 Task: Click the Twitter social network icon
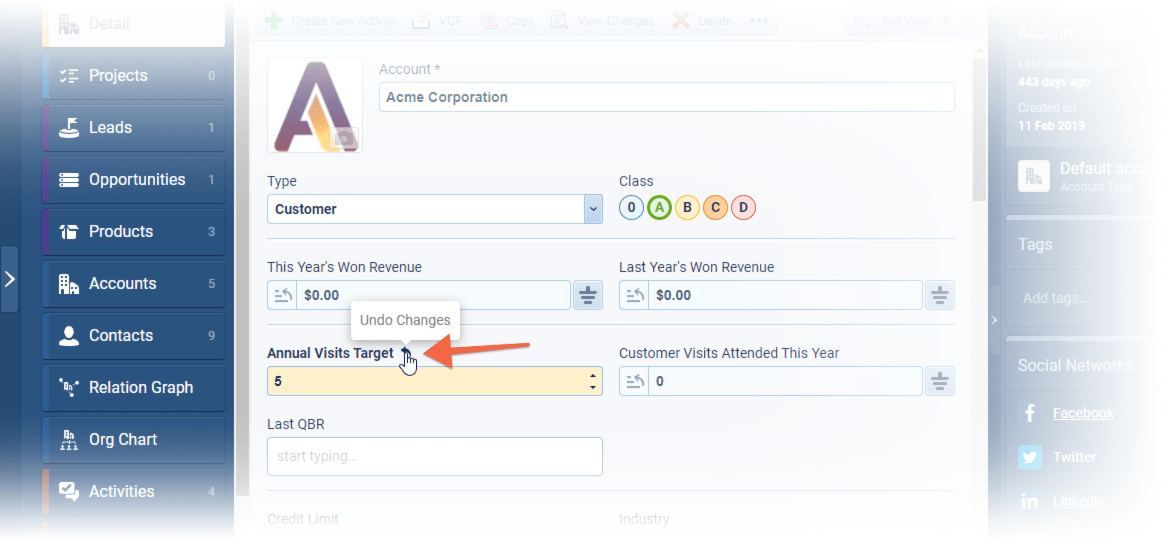(x=1029, y=457)
